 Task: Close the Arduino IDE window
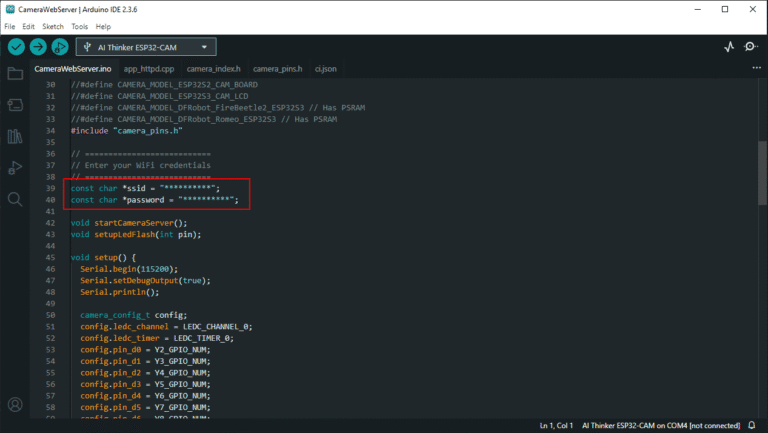coord(753,9)
